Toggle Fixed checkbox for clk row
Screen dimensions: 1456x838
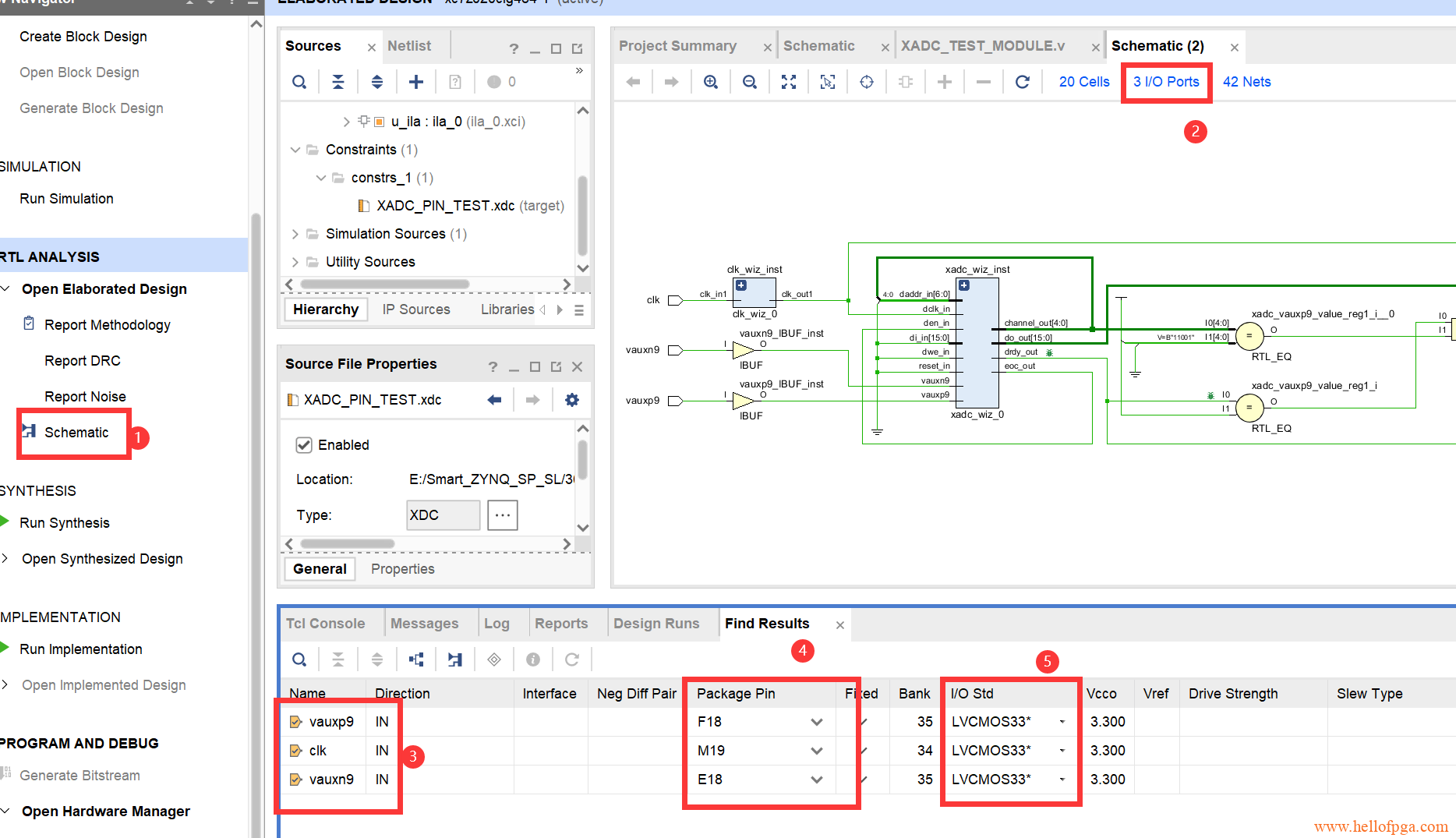(x=864, y=751)
